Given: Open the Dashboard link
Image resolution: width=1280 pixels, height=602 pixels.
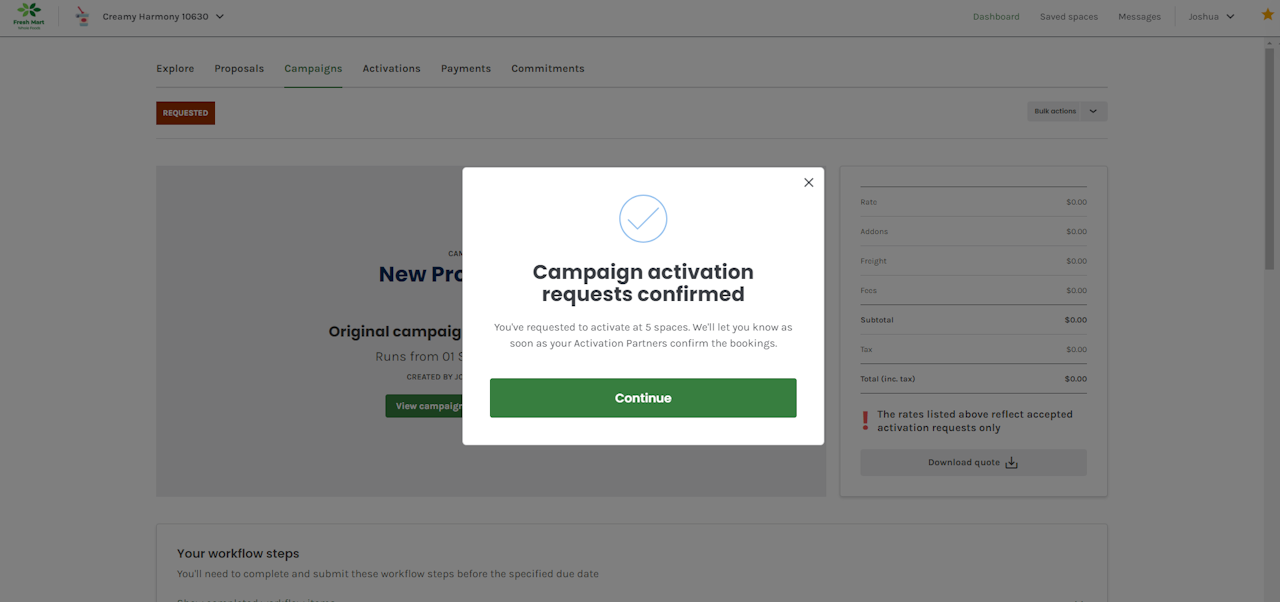Looking at the screenshot, I should [996, 17].
